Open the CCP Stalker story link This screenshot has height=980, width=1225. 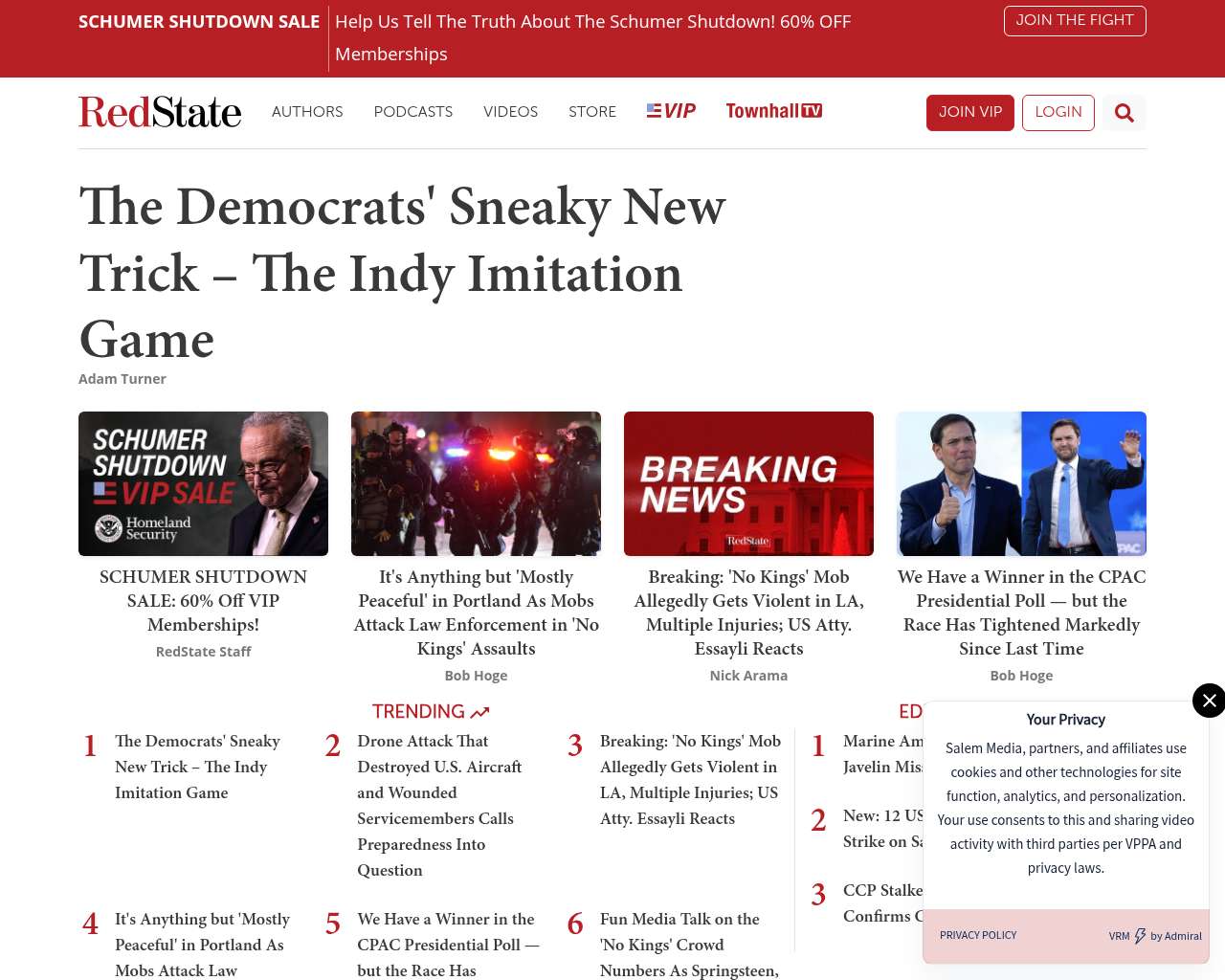point(883,903)
